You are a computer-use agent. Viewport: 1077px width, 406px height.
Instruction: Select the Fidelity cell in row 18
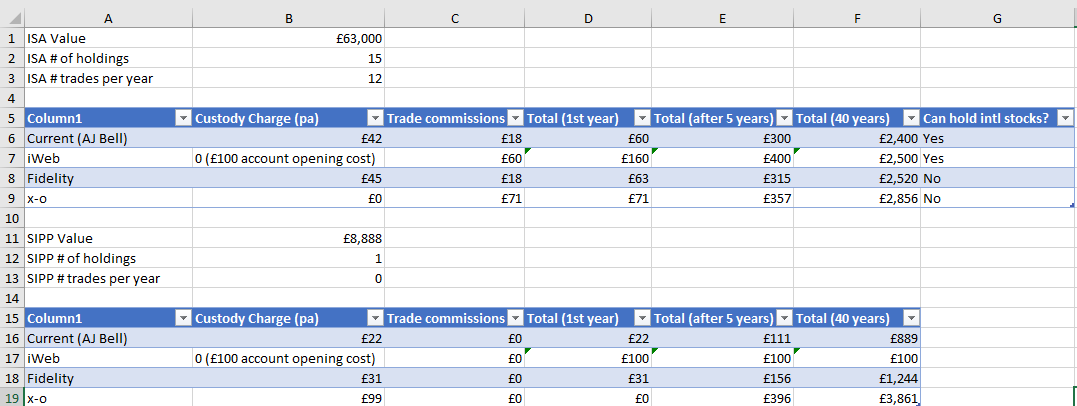coord(109,378)
